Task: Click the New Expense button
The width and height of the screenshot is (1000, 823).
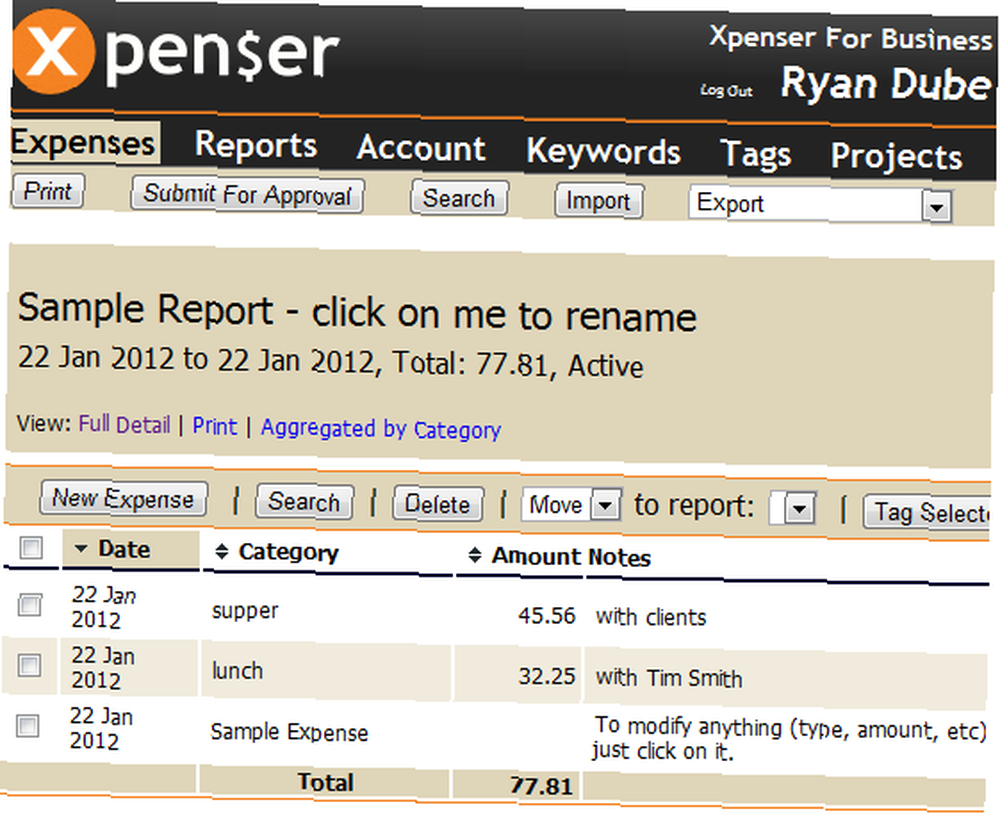Action: 124,498
